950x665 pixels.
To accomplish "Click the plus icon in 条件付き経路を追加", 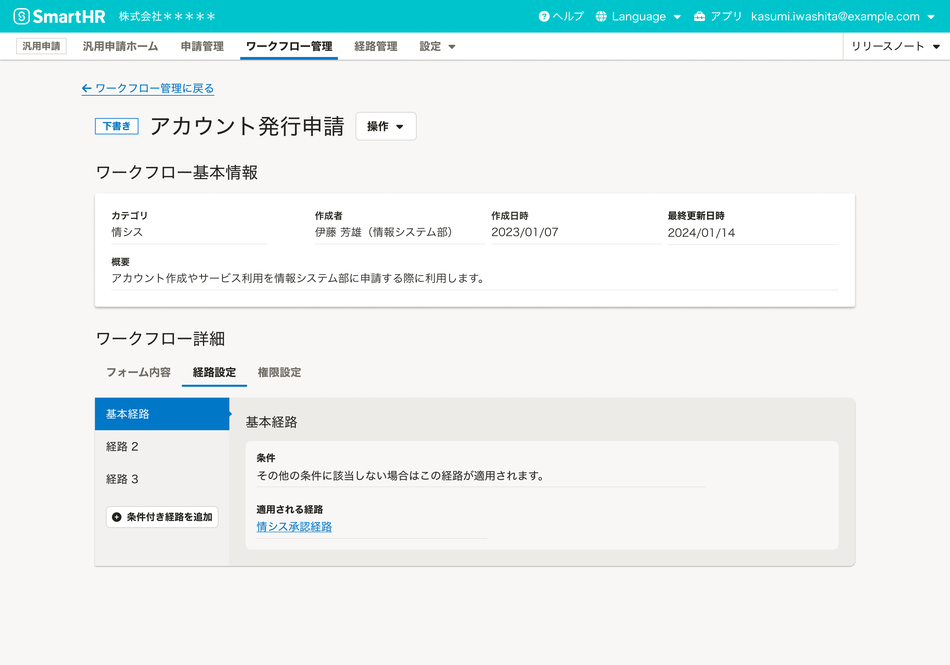I will (117, 517).
